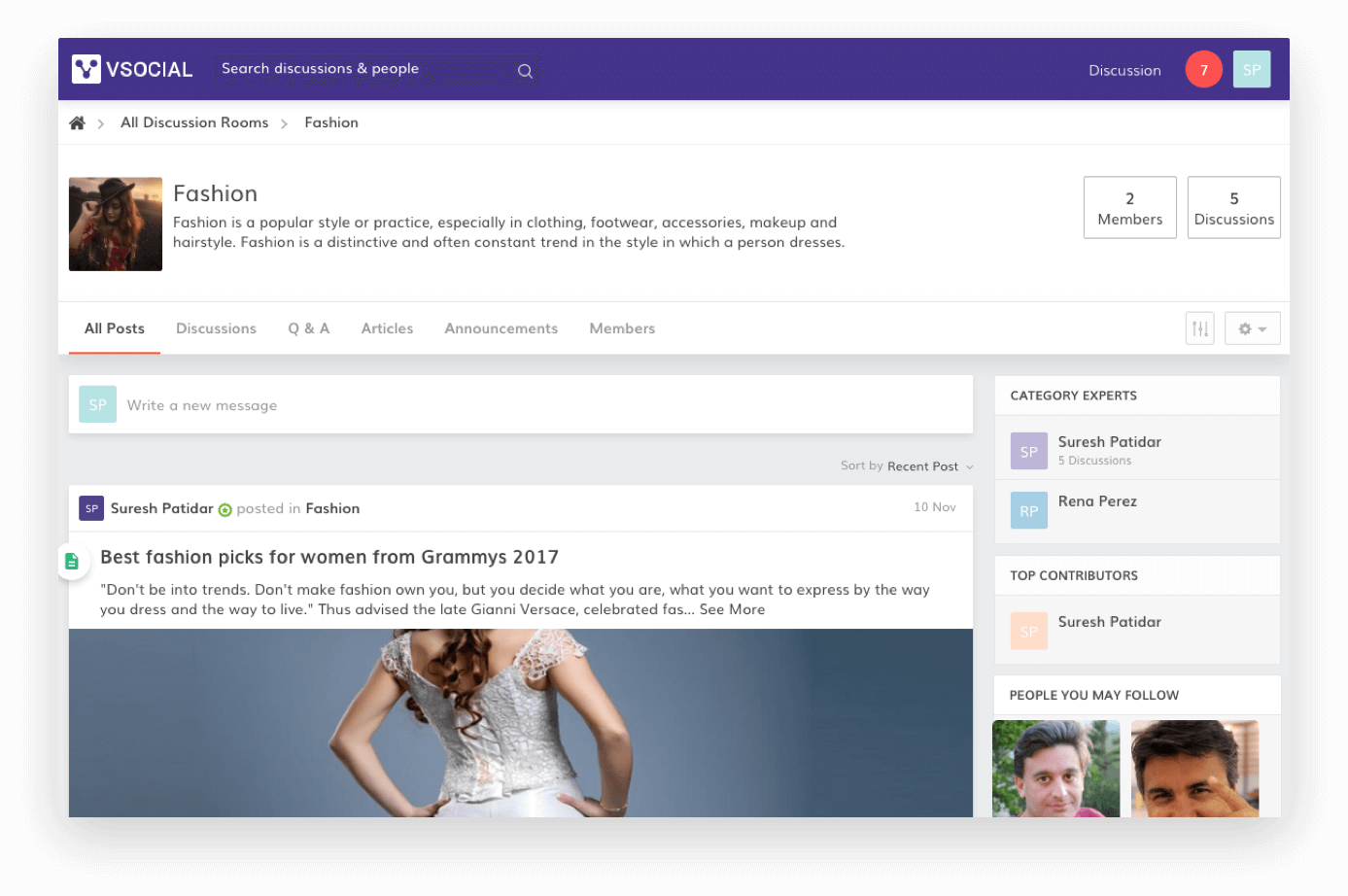
Task: Open the SP user avatar in the header
Action: coord(1252,69)
